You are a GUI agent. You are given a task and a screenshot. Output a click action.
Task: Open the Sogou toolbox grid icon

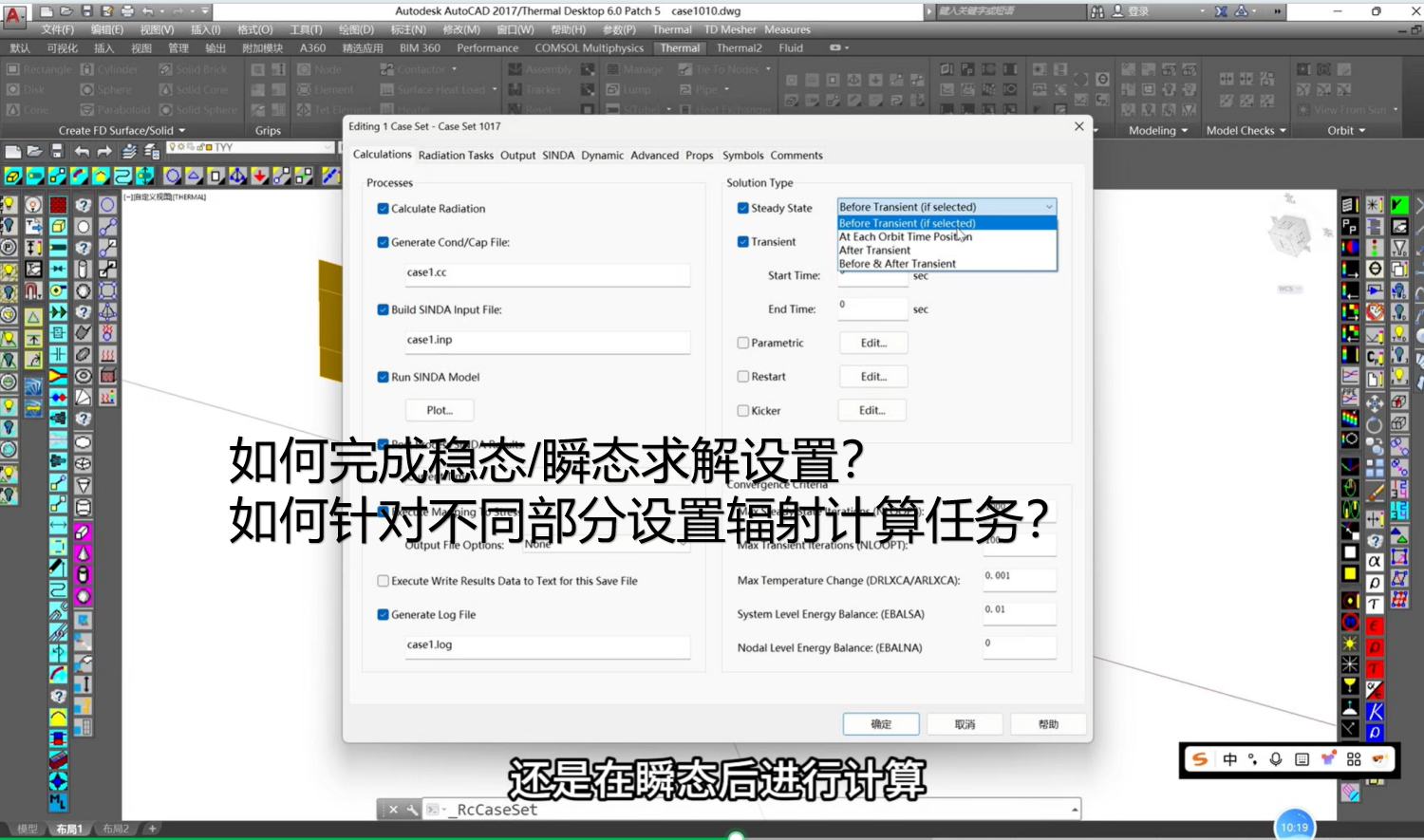pos(1354,759)
